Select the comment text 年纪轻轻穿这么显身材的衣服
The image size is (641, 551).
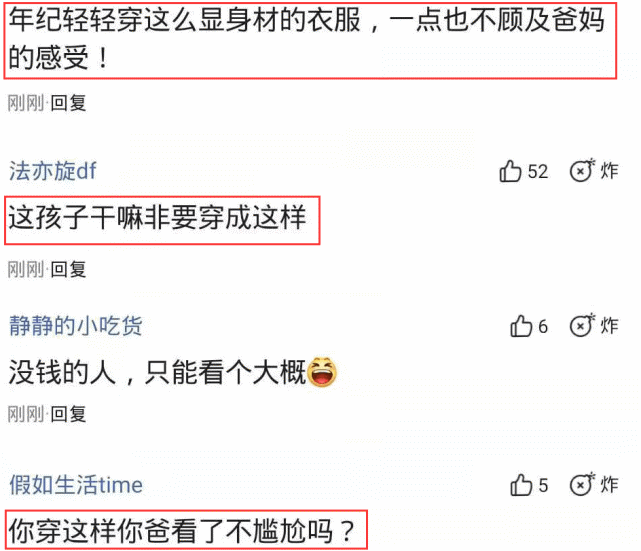185,20
